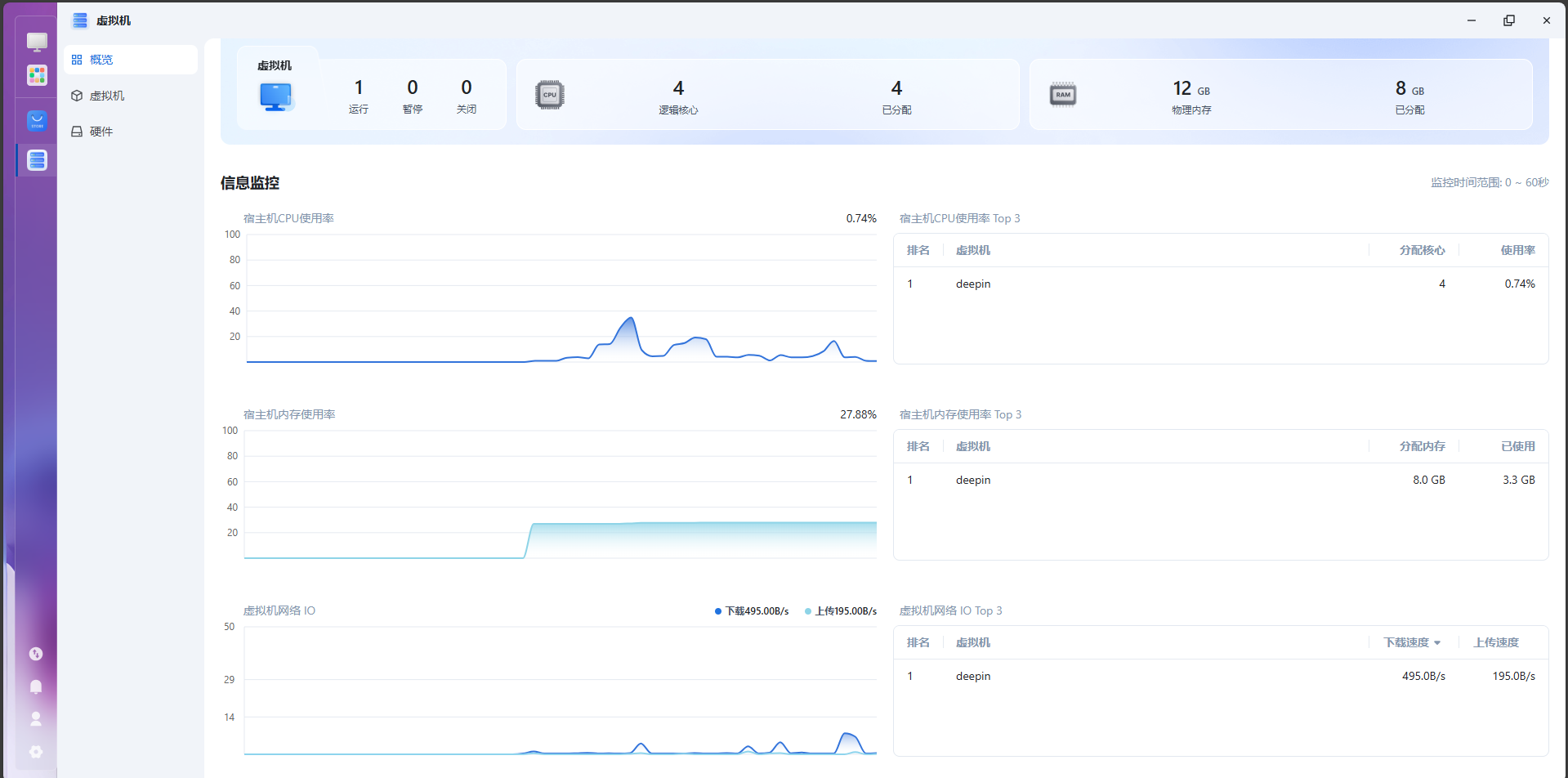Click the 使用率 column header in CPU table
The width and height of the screenshot is (1568, 778).
tap(1517, 251)
